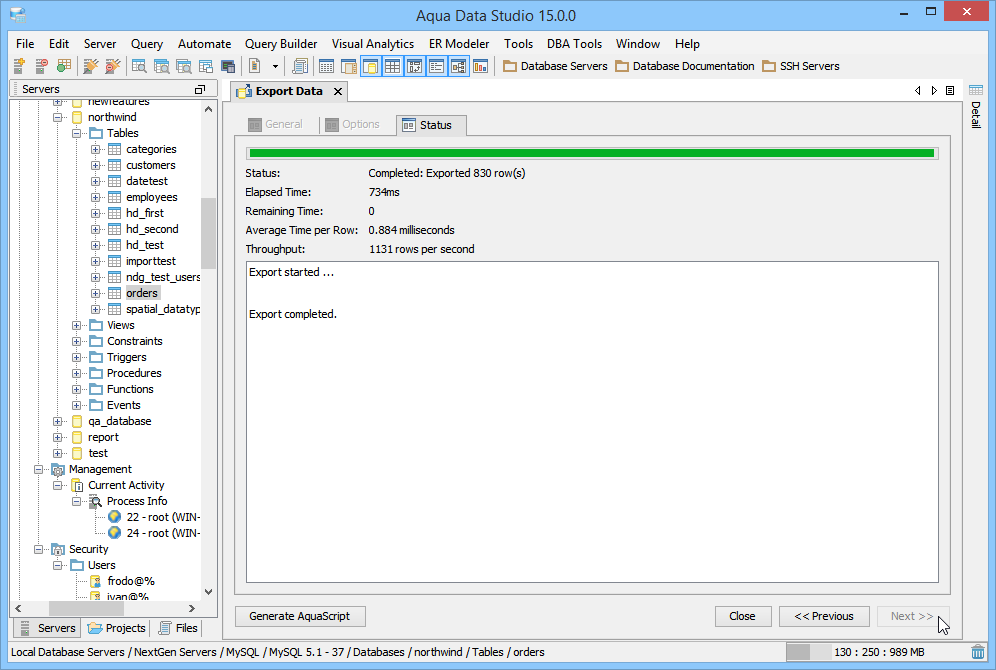
Task: Expand the Procedures folder
Action: point(76,373)
